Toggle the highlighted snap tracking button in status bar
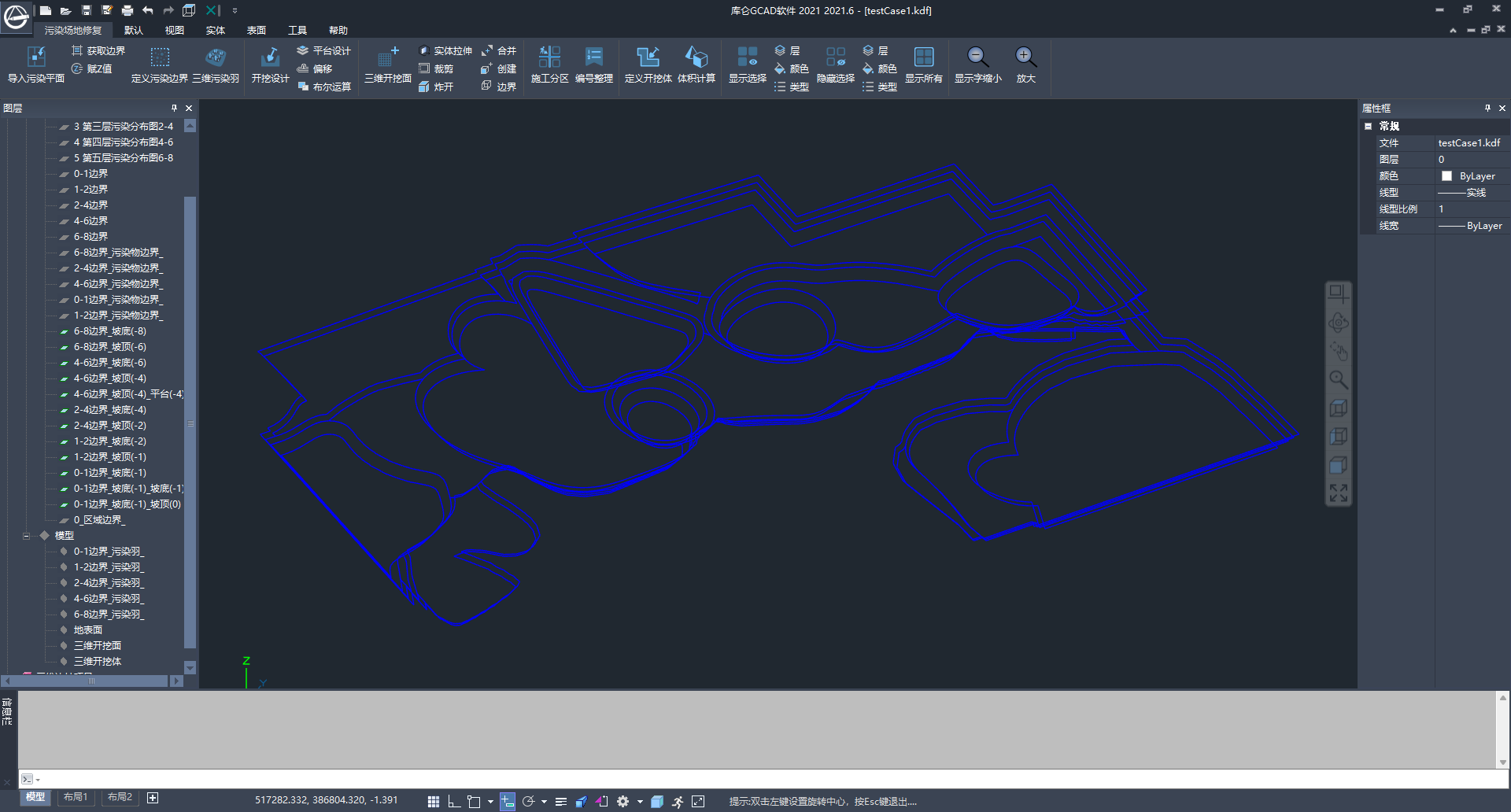Screen dimensions: 1511x812 pyautogui.click(x=508, y=801)
